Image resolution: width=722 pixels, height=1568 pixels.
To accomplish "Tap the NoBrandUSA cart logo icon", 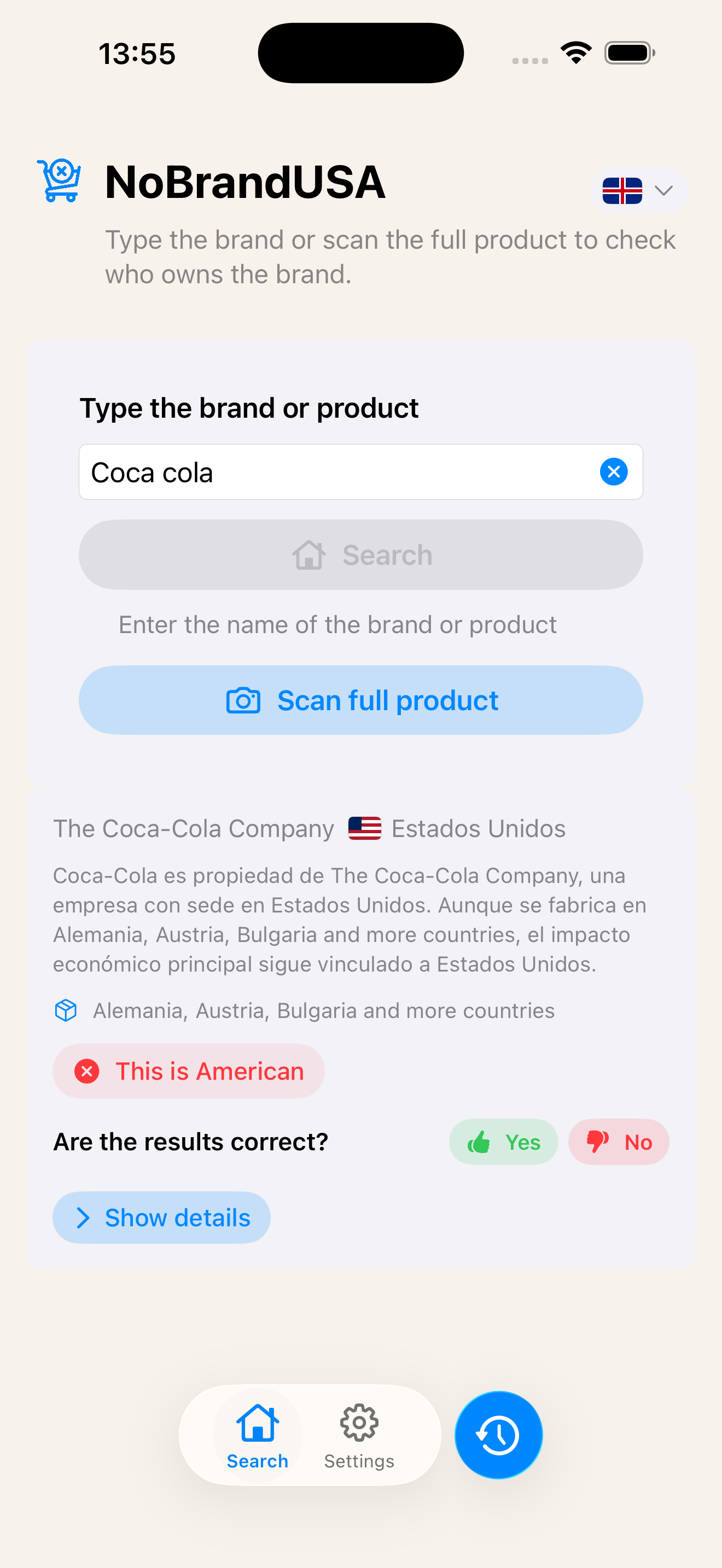I will [60, 181].
